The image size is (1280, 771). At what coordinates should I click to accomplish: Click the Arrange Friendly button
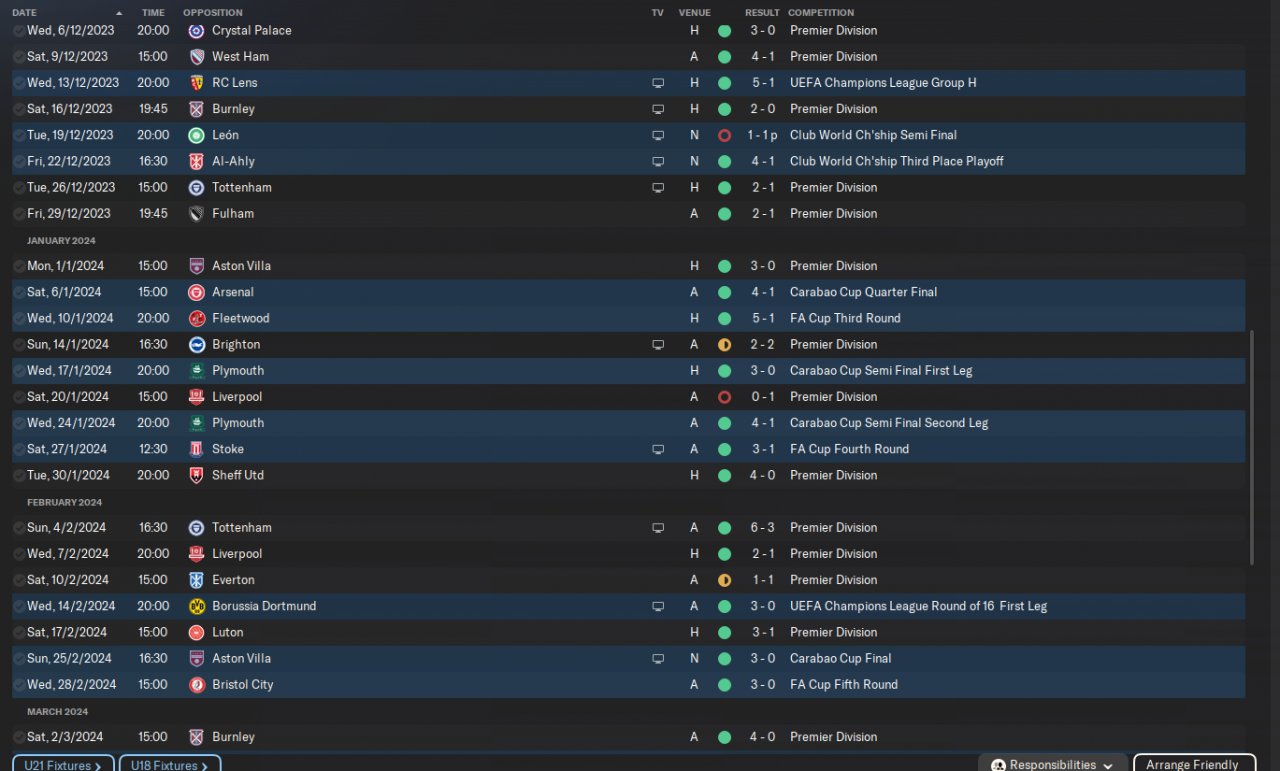coord(1193,764)
